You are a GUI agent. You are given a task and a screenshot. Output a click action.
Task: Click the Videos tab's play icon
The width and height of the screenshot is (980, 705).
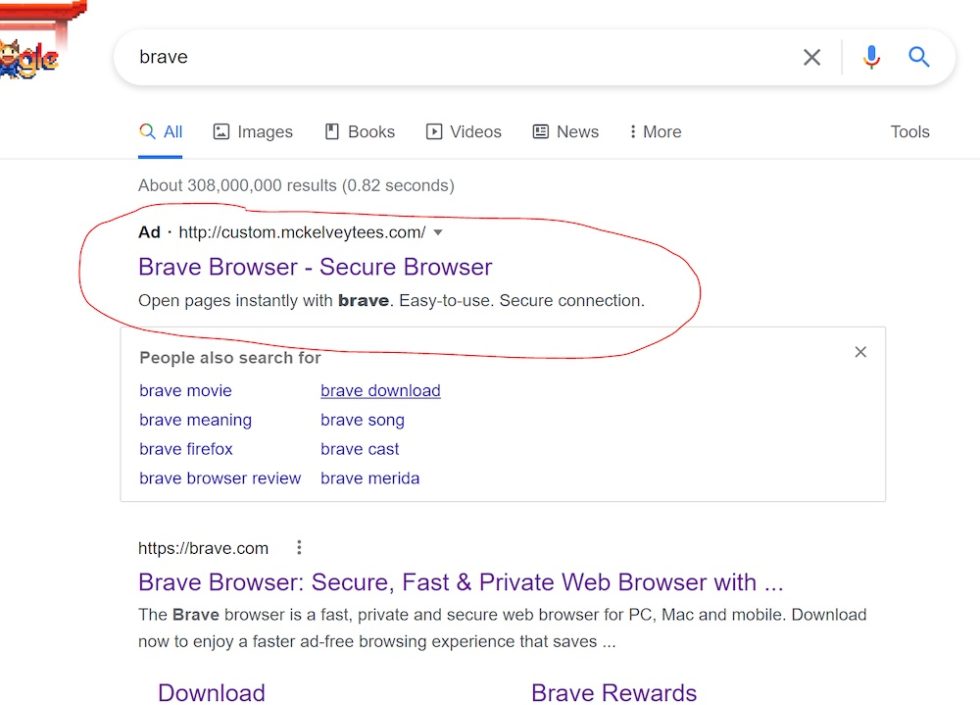pyautogui.click(x=433, y=131)
